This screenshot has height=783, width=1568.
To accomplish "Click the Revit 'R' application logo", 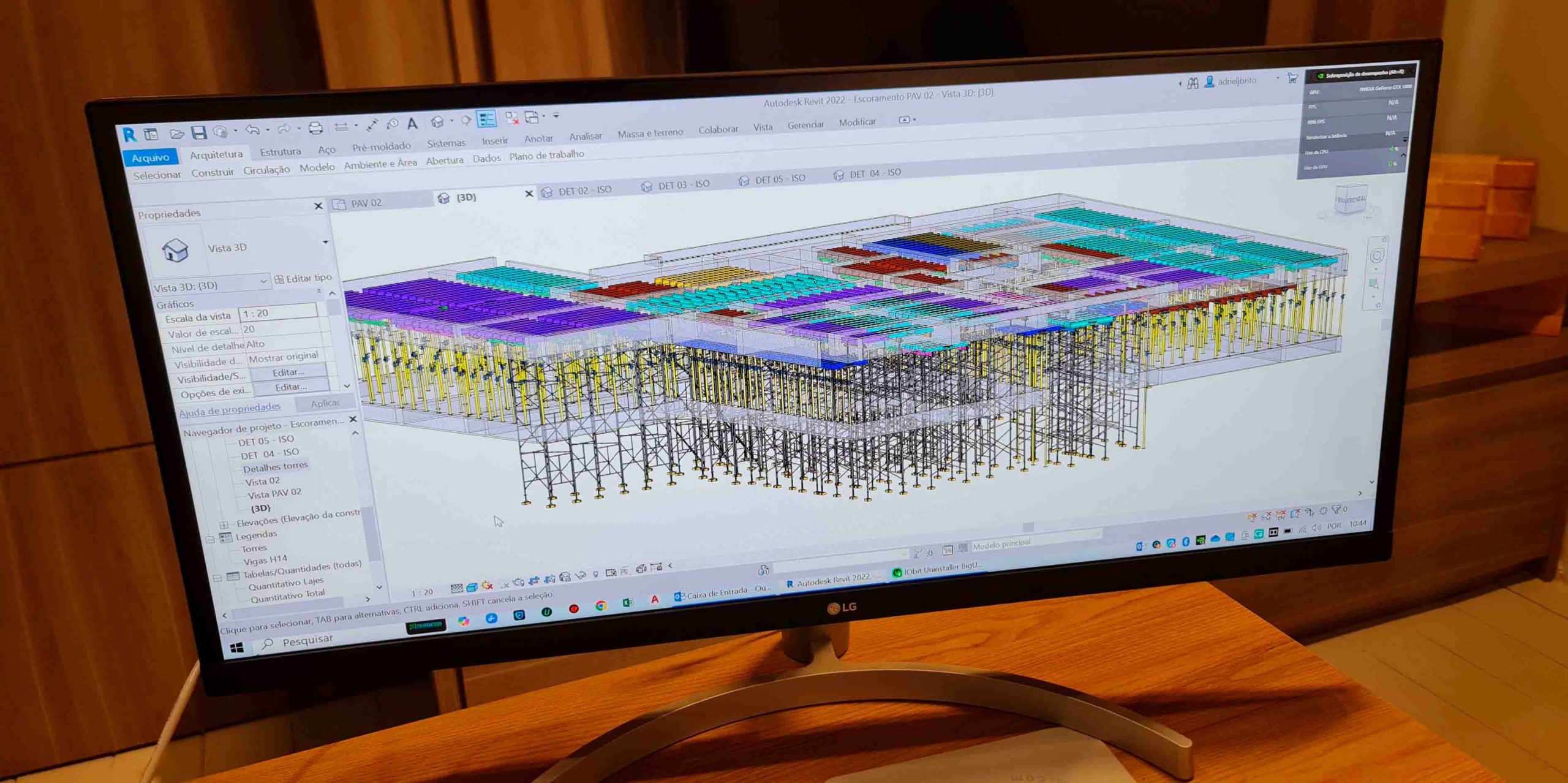I will (x=129, y=135).
